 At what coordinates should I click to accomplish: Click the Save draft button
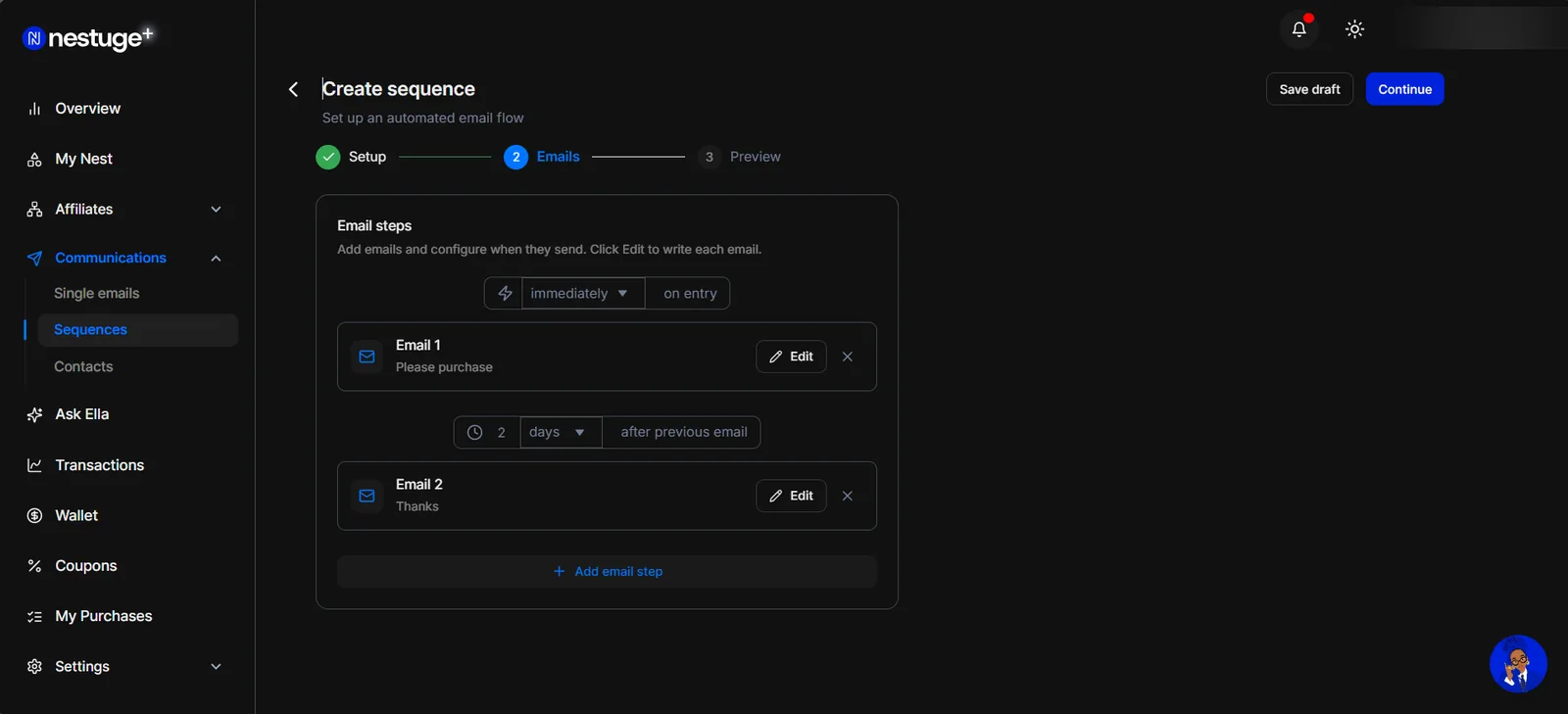coord(1309,89)
